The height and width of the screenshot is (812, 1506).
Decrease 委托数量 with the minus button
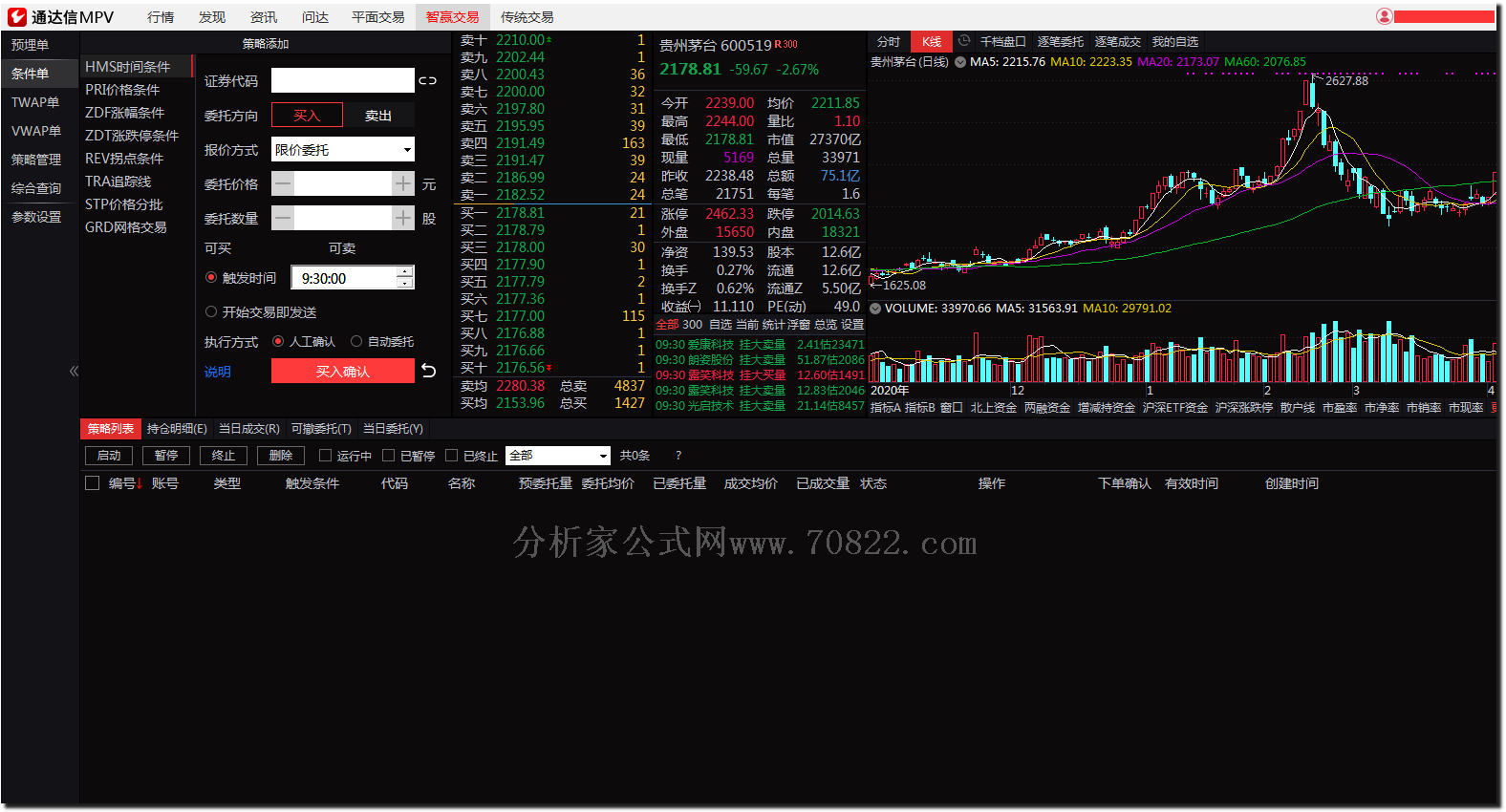[x=283, y=218]
